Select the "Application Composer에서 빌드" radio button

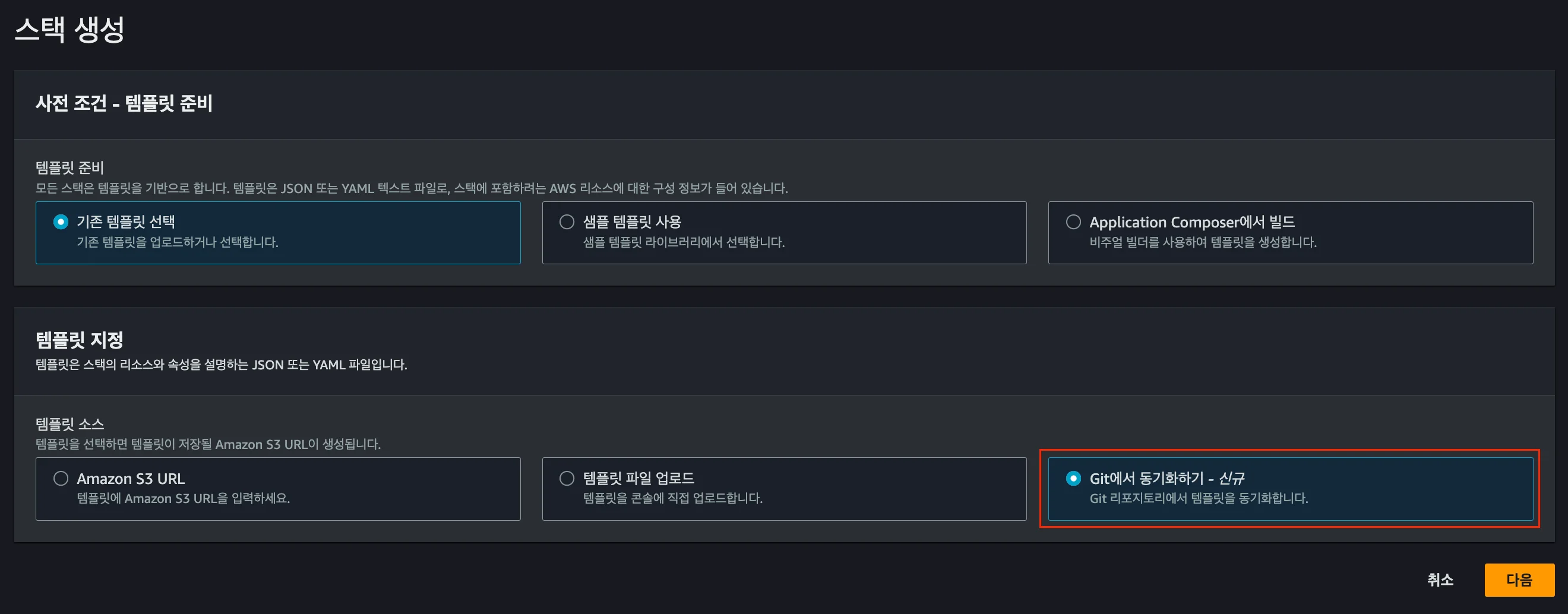click(x=1073, y=221)
